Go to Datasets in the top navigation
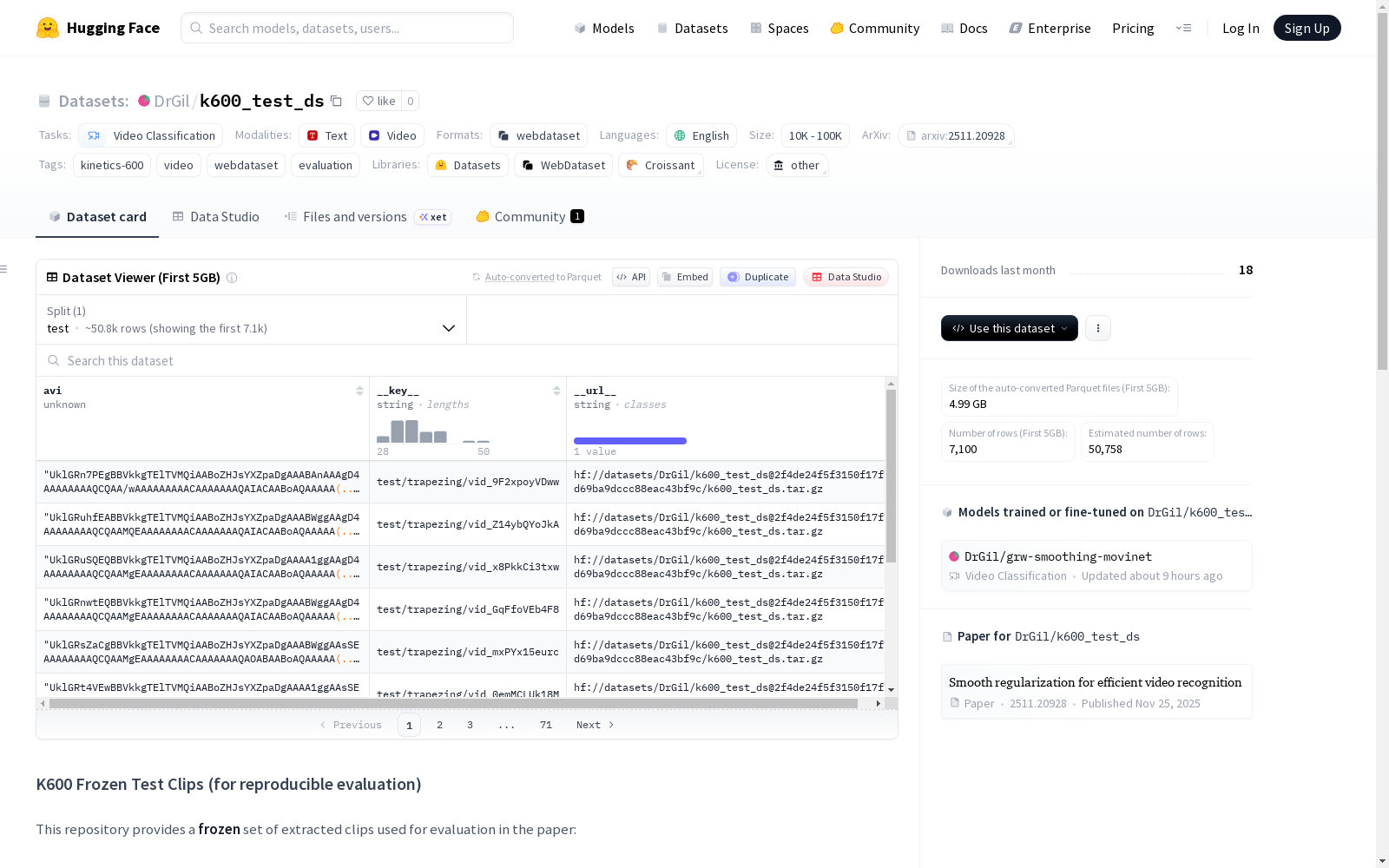1389x868 pixels. [692, 28]
